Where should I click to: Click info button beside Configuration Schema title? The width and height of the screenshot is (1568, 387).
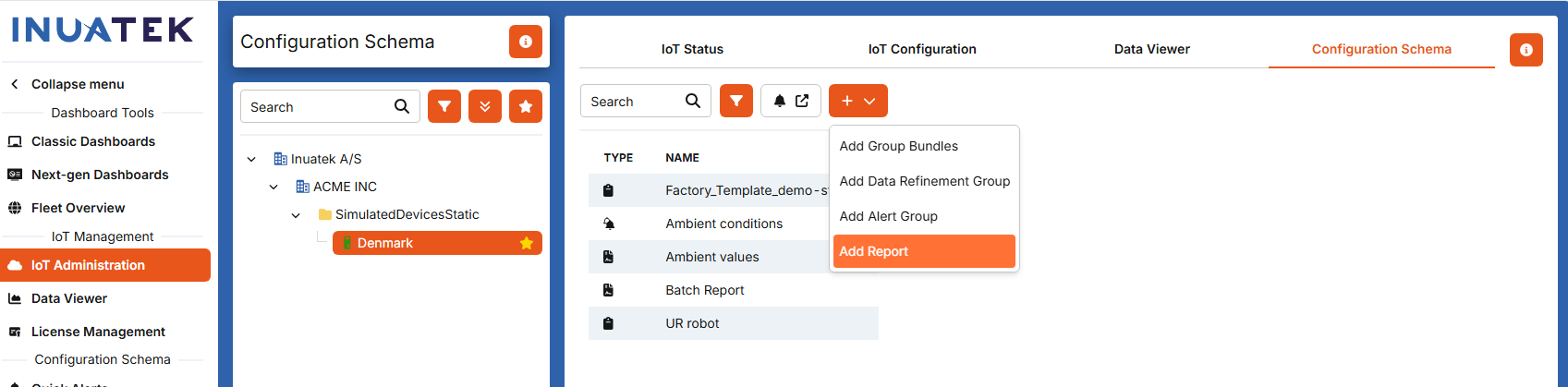point(526,42)
